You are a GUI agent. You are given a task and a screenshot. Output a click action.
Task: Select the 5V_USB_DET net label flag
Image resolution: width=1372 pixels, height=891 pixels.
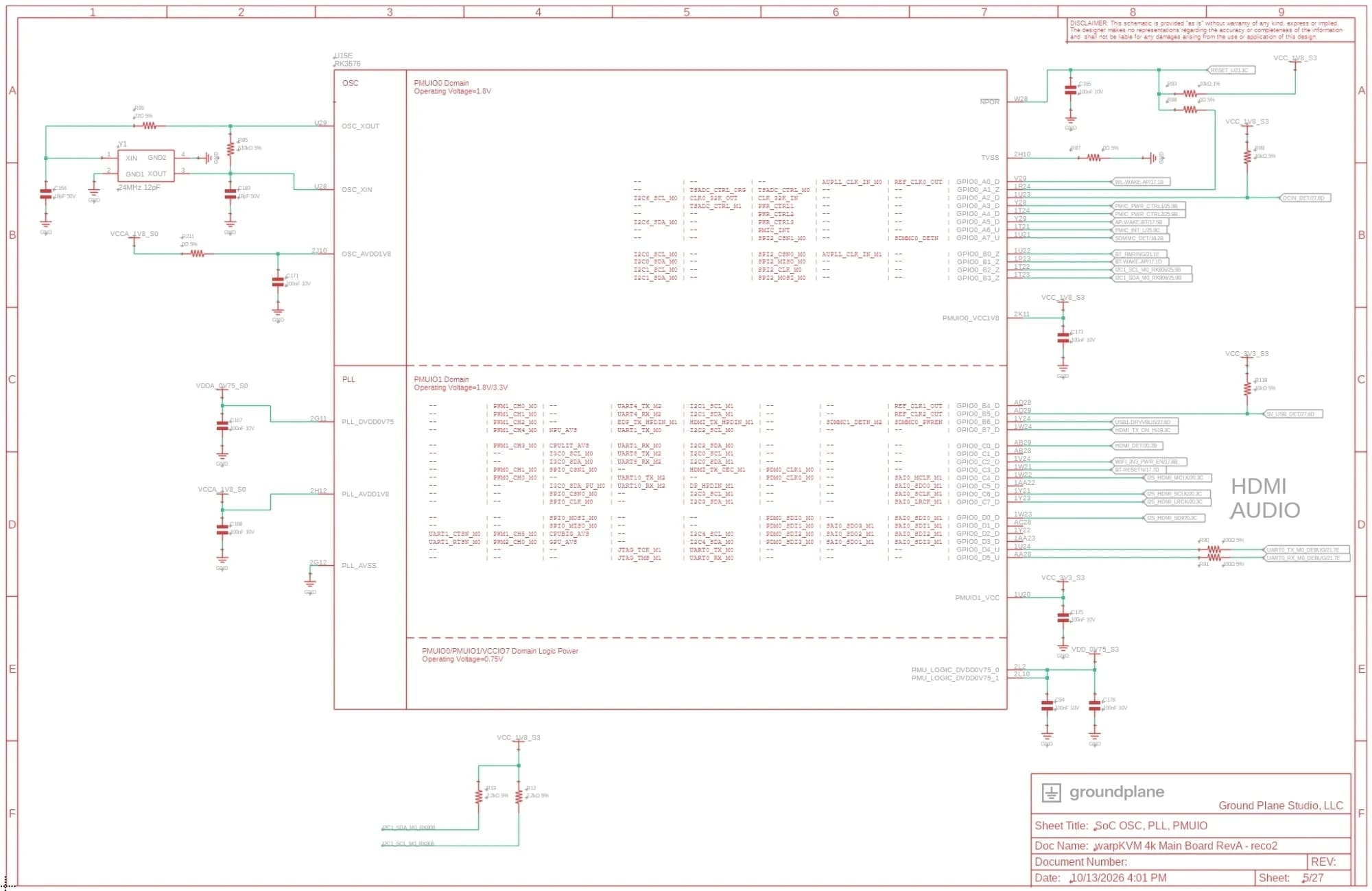pyautogui.click(x=1293, y=414)
